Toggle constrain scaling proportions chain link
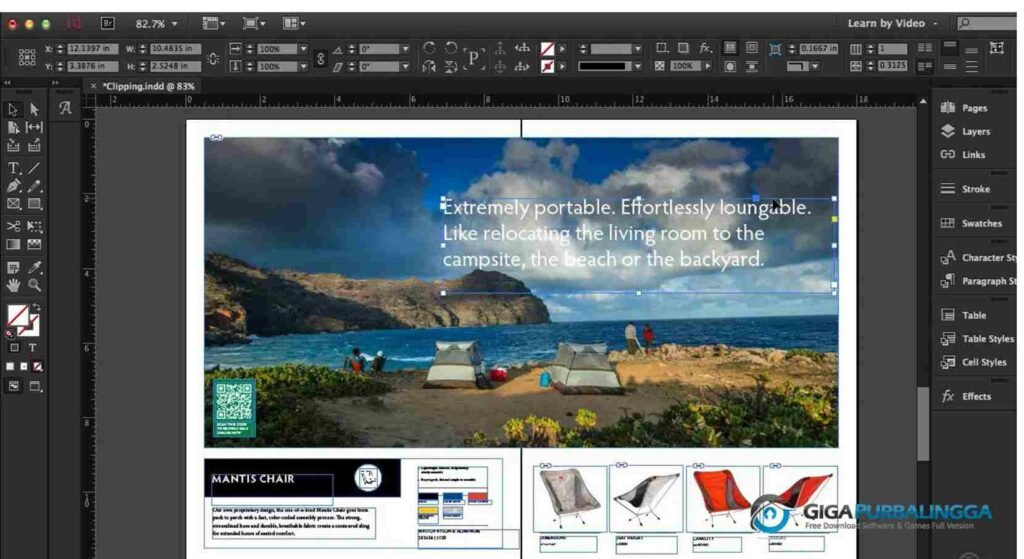 coord(320,58)
